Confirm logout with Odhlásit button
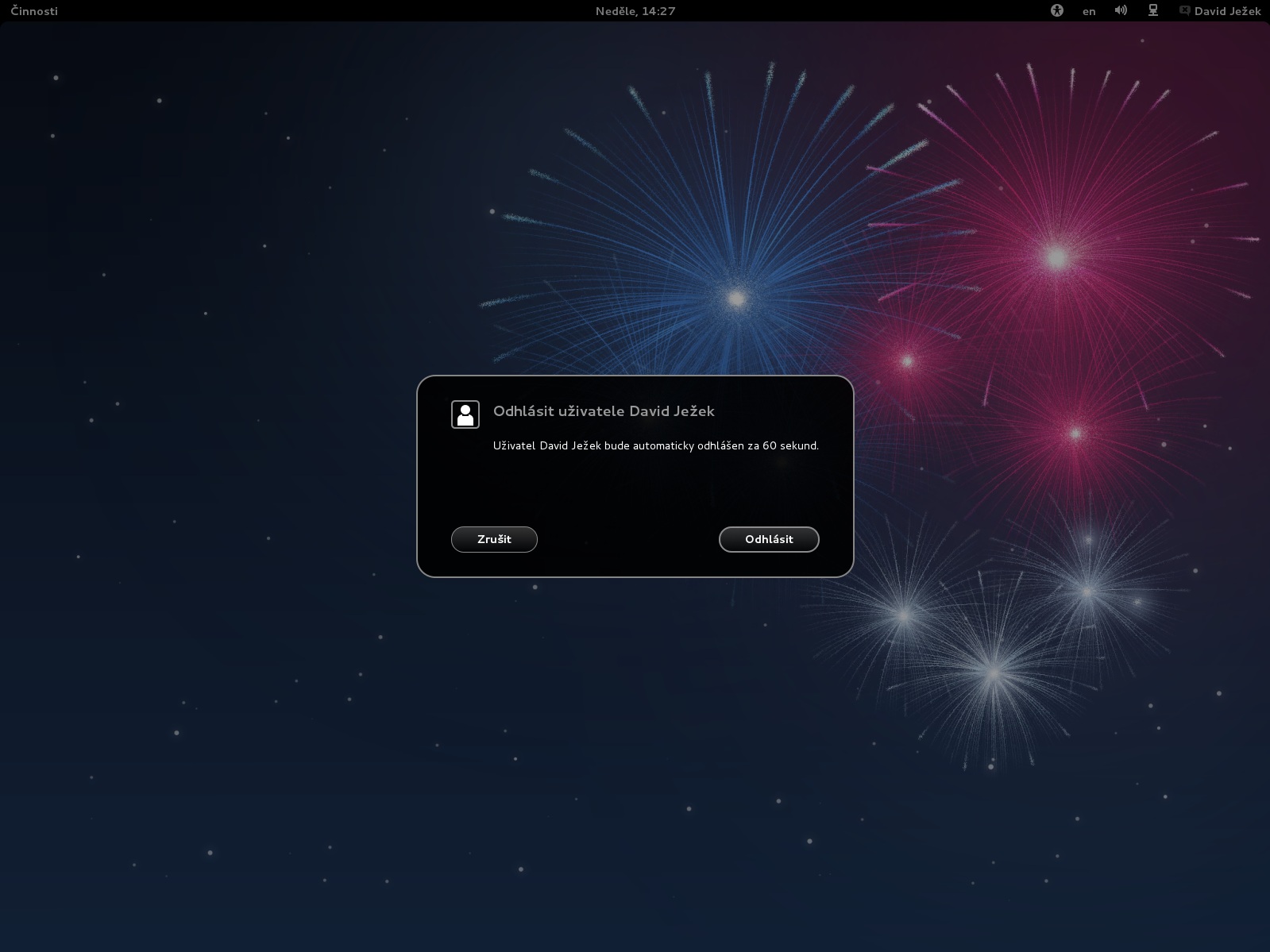The height and width of the screenshot is (952, 1270). 769,539
